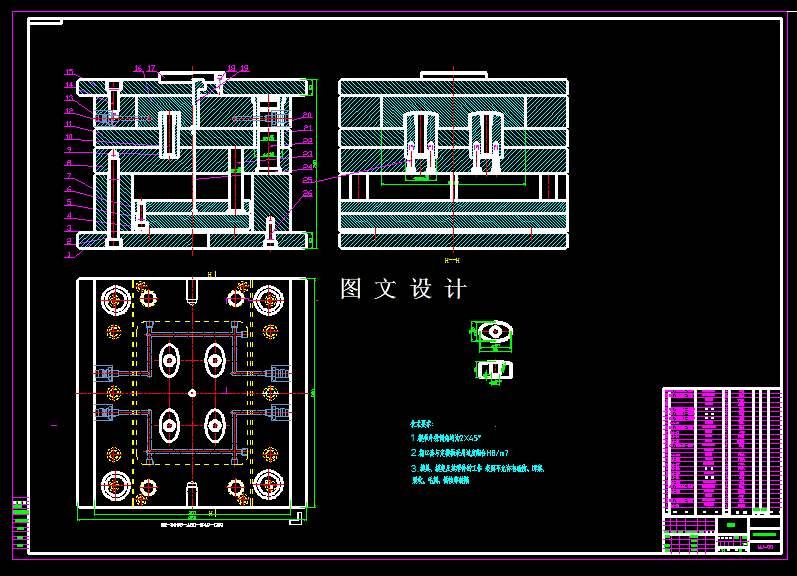Screen dimensions: 797x576
Task: Click part balloon number 3
Action: [69, 228]
